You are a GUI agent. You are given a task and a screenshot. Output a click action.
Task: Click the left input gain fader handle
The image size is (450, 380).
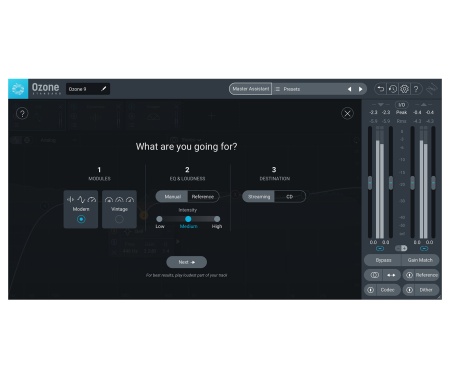[x=370, y=183]
